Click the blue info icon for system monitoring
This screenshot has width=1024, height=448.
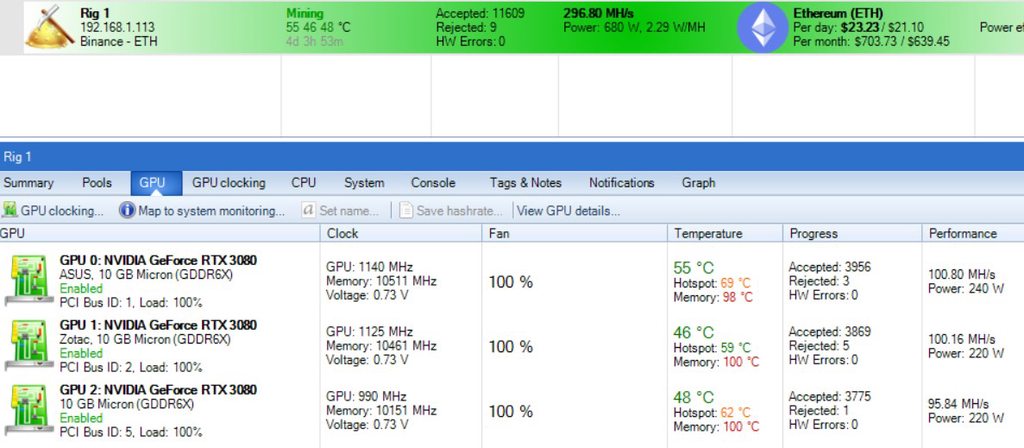point(127,210)
